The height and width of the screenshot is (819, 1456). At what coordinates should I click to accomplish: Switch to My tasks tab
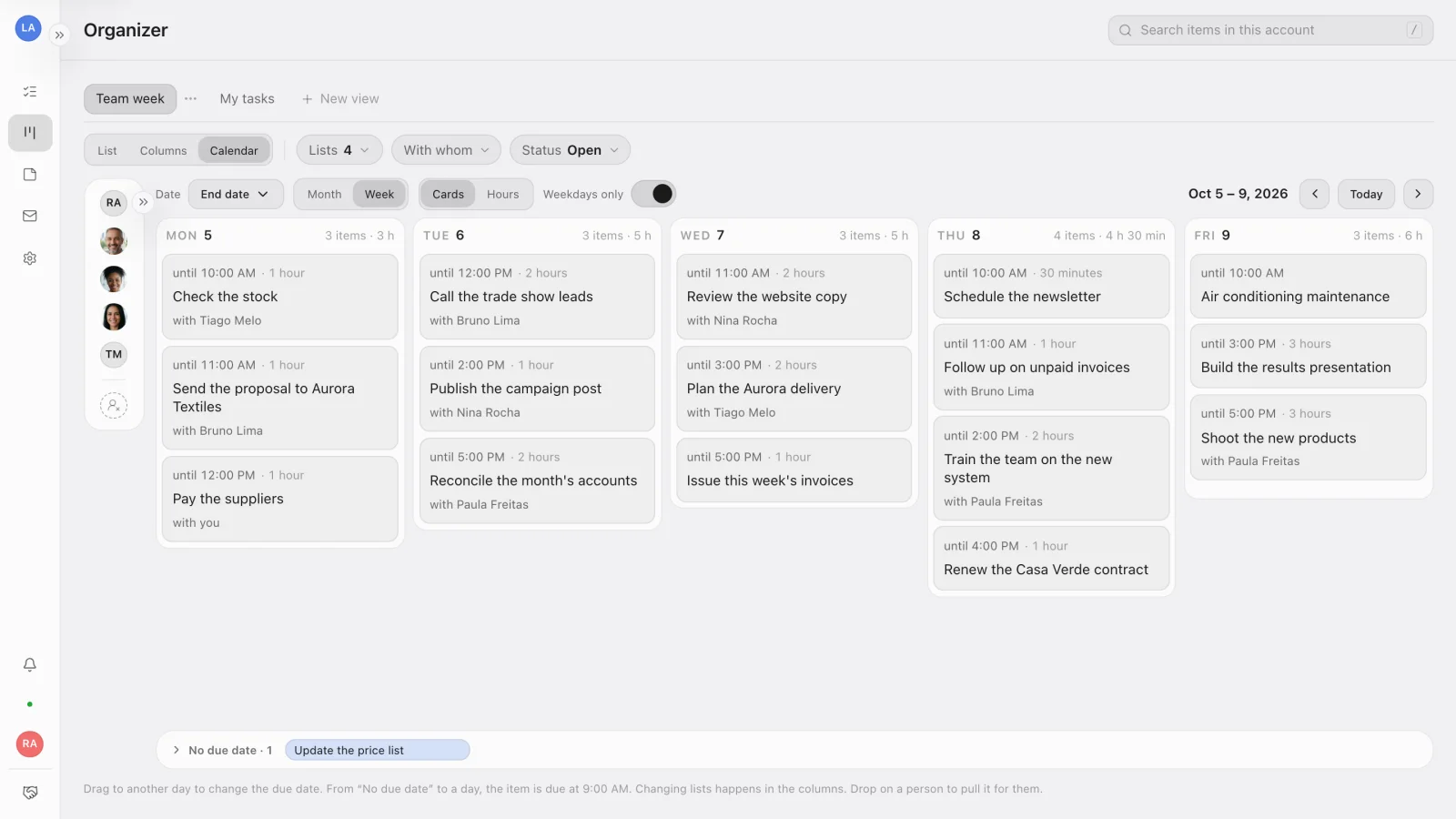247,98
